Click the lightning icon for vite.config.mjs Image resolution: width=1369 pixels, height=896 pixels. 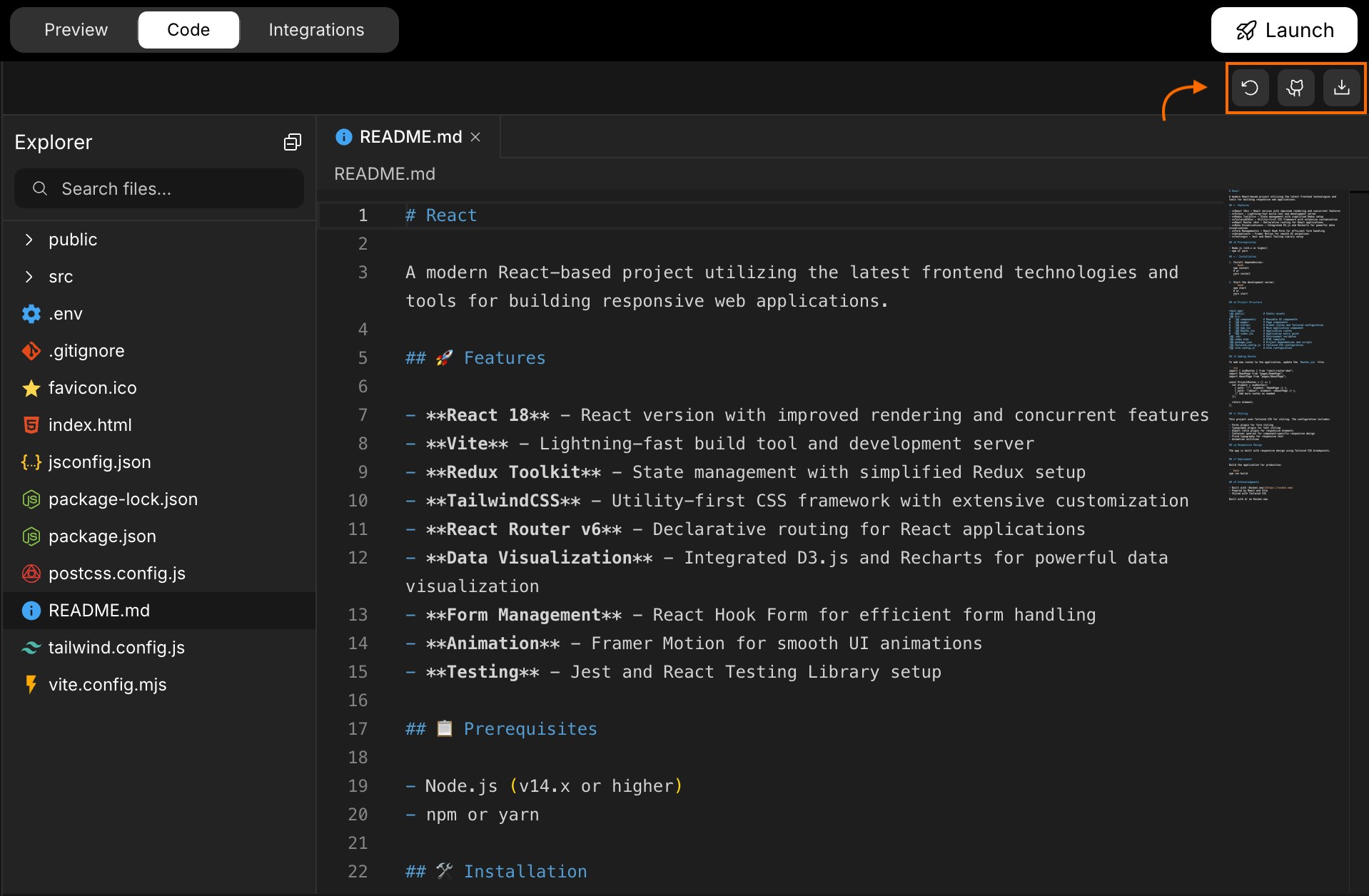click(x=31, y=685)
